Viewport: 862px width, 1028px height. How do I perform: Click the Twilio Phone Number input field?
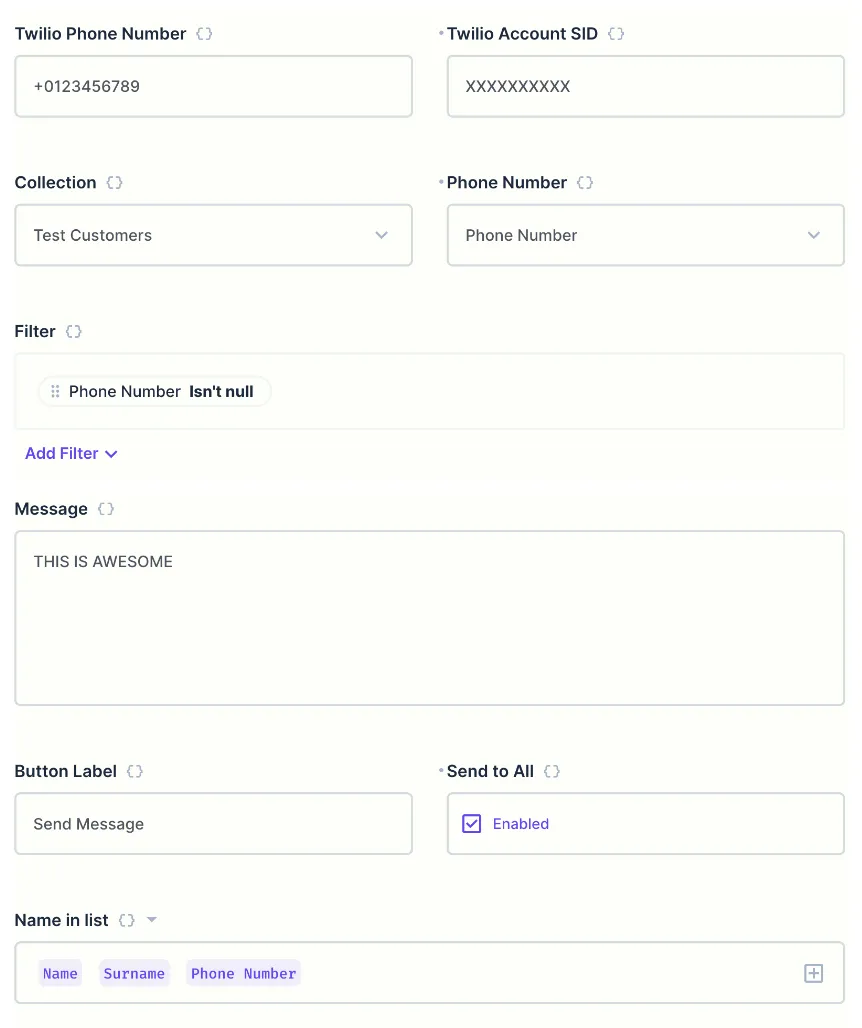tap(213, 86)
